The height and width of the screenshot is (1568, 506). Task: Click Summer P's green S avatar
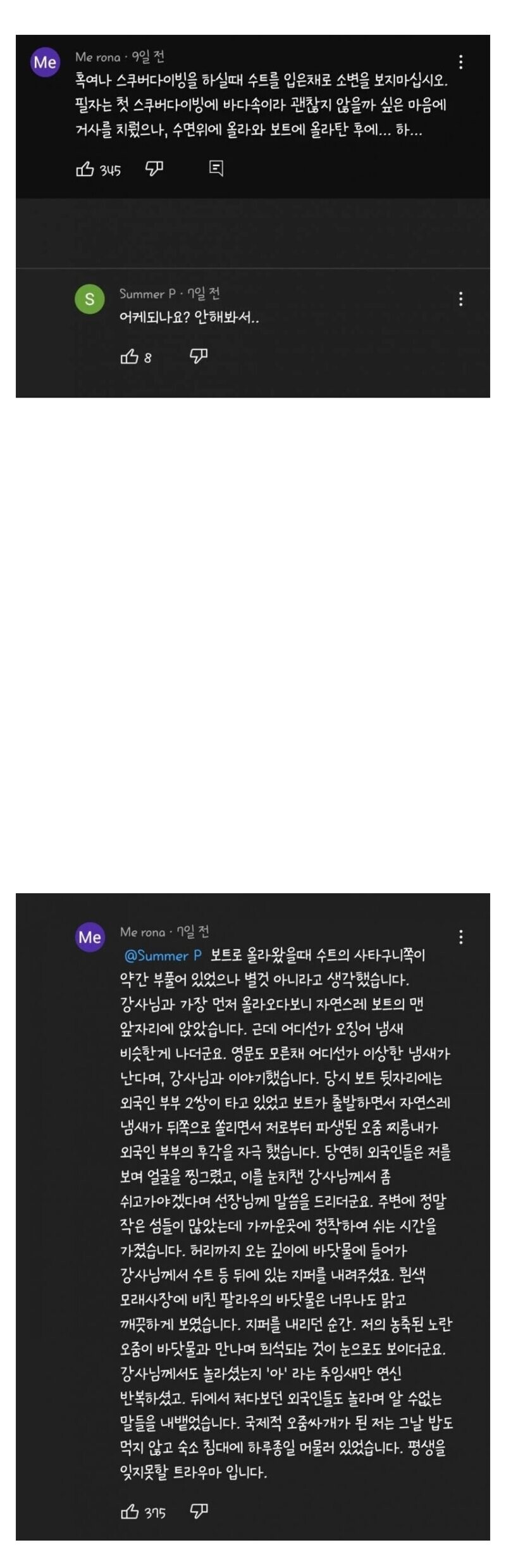pos(90,299)
